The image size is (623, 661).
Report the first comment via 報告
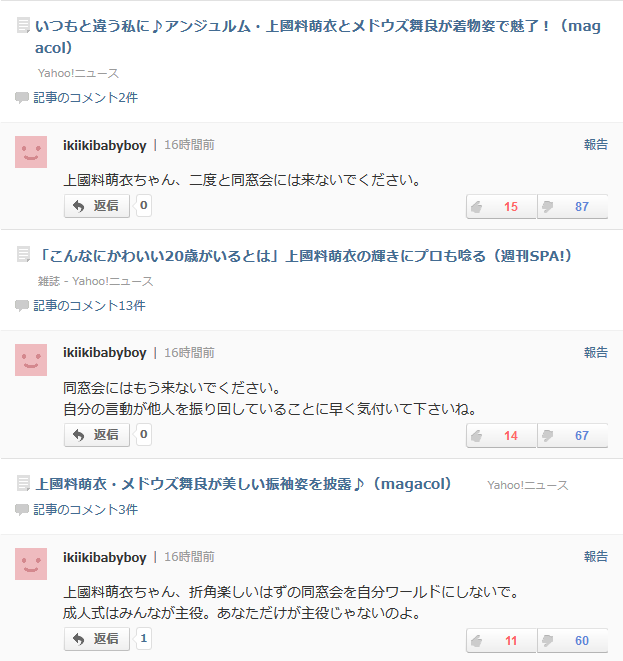[595, 145]
